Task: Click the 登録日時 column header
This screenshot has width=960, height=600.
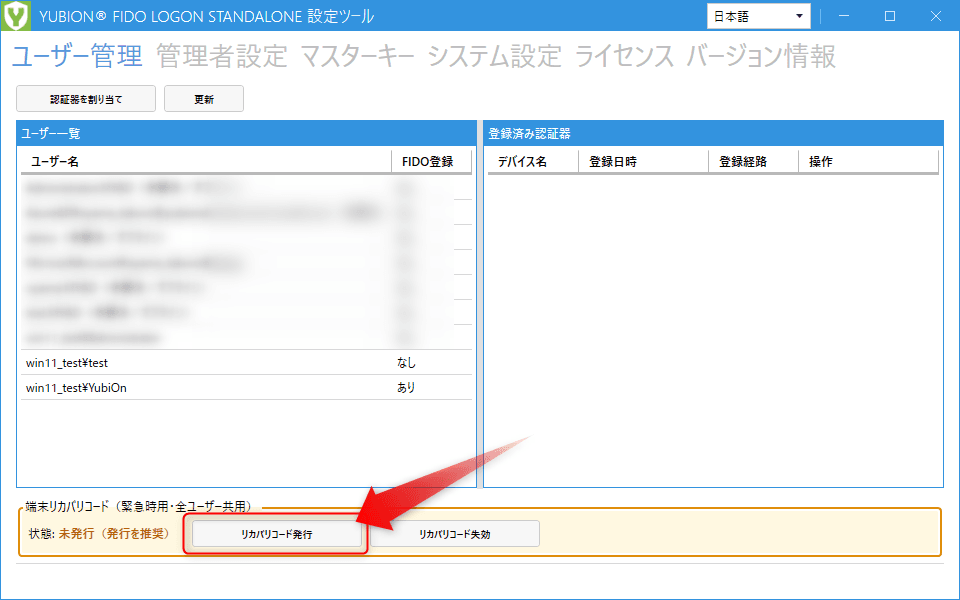Action: [643, 162]
